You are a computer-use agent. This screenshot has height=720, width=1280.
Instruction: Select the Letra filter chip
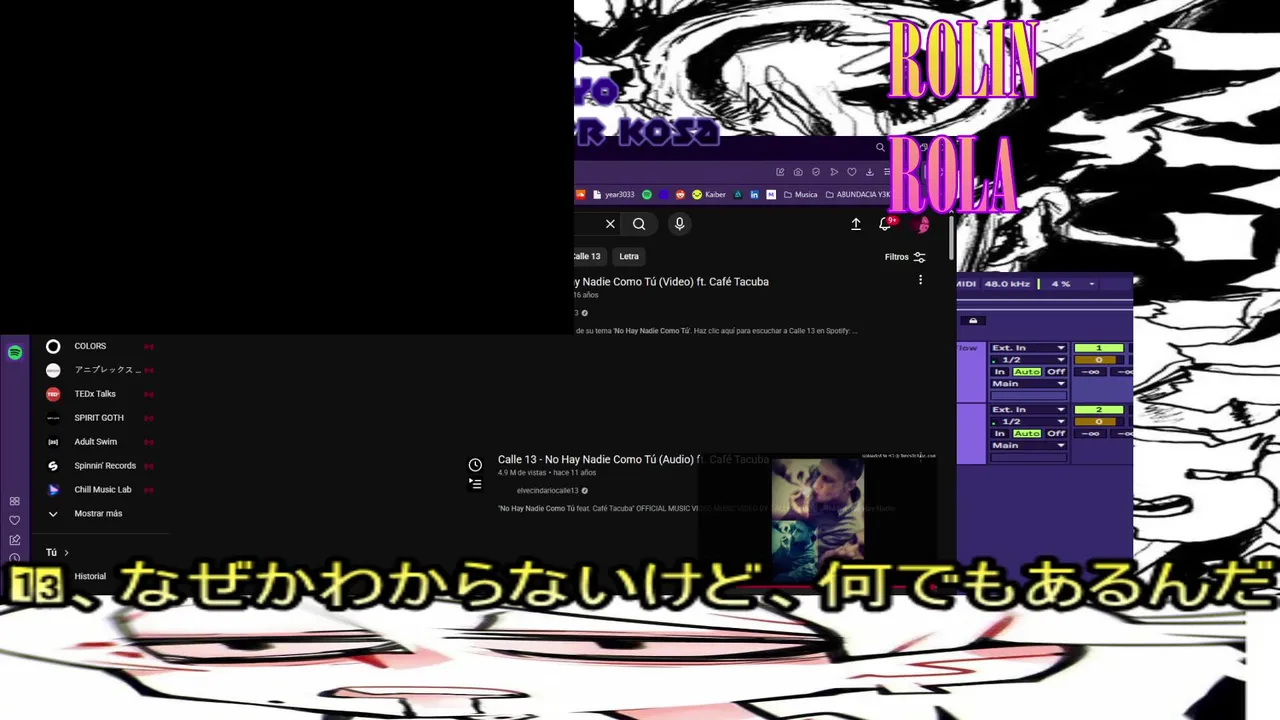(x=629, y=256)
